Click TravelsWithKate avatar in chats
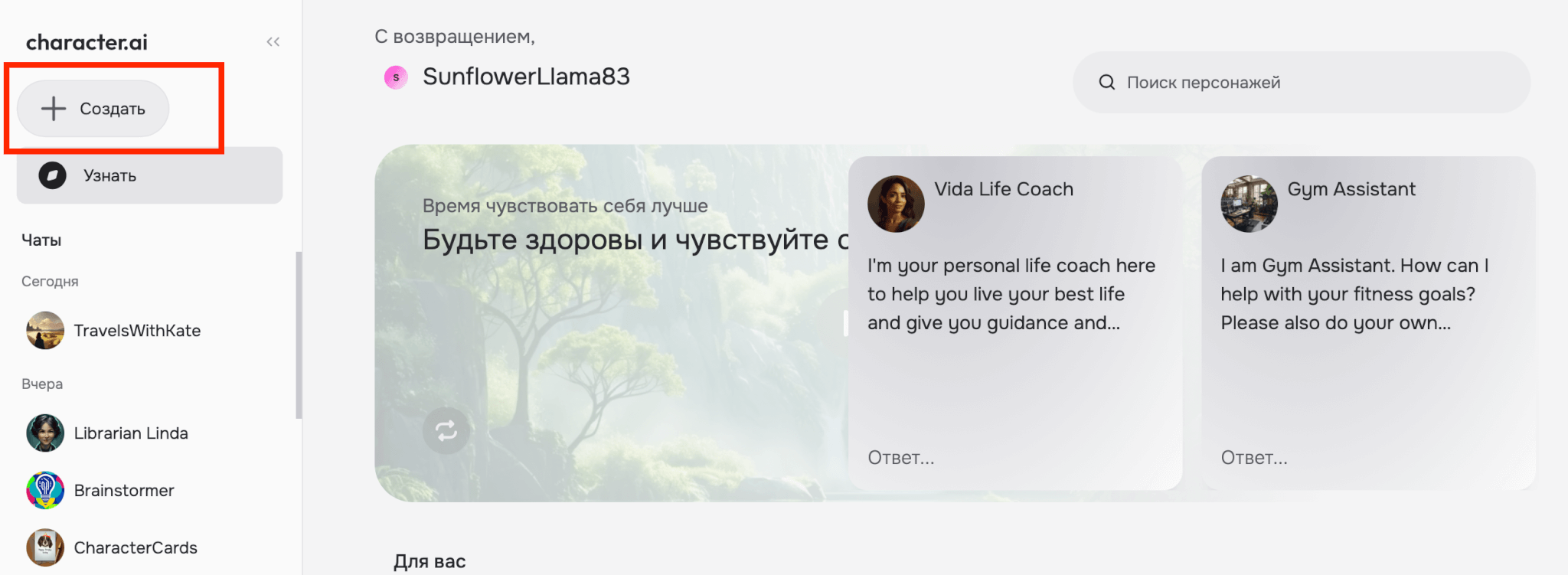The width and height of the screenshot is (1568, 575). click(x=45, y=331)
